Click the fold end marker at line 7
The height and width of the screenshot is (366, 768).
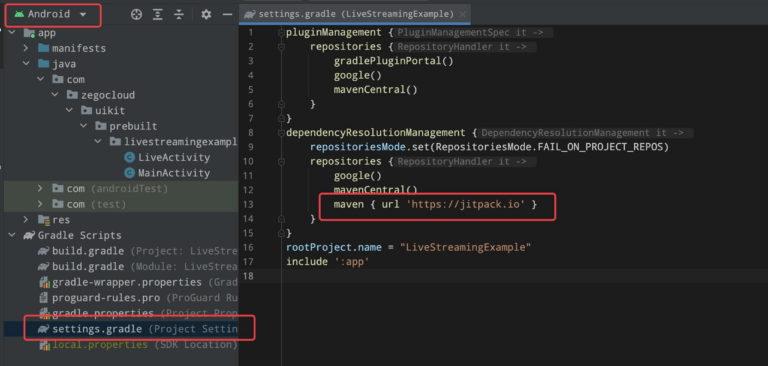point(281,119)
